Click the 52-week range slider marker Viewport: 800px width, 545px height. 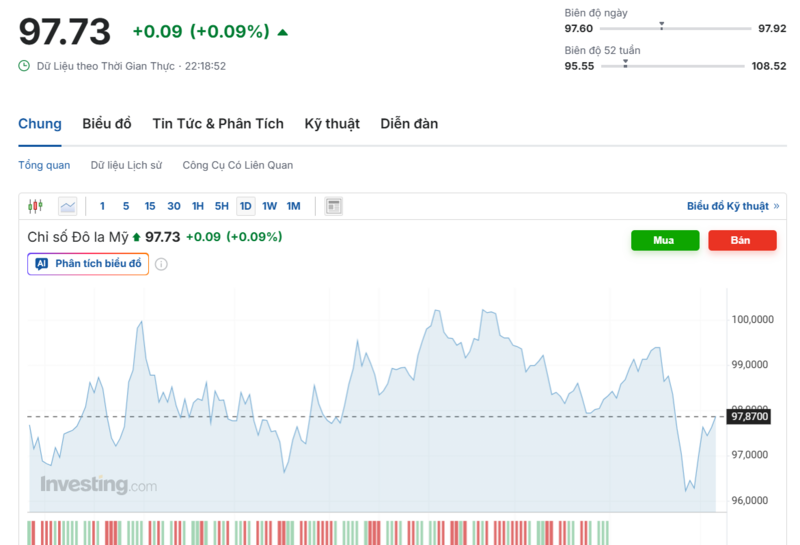(x=625, y=62)
